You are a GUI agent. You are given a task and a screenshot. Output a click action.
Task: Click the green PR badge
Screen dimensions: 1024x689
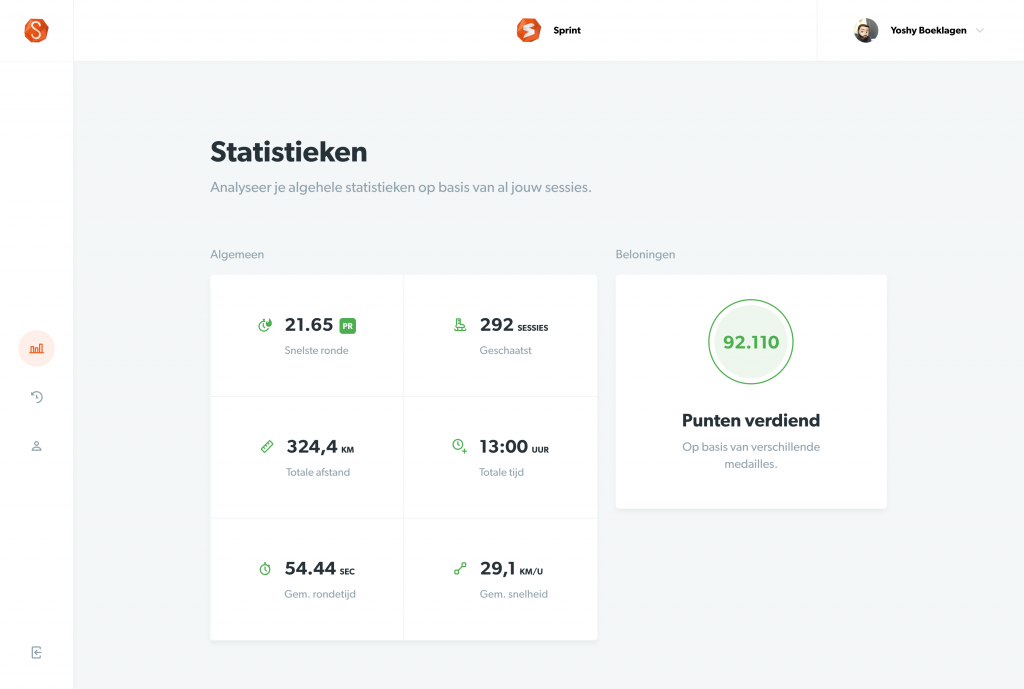[347, 325]
